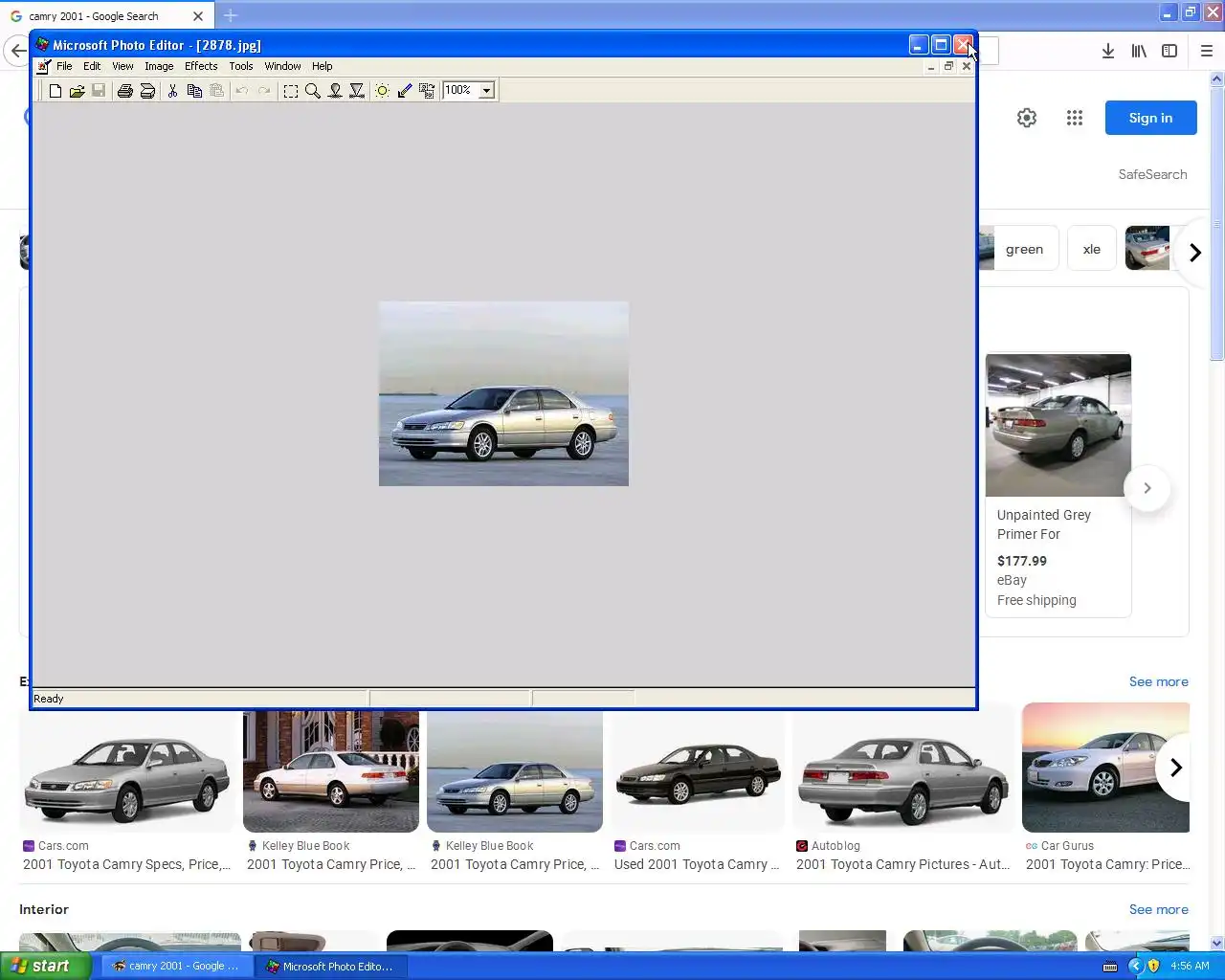Switch to camry 2001 Google taskbar button
This screenshot has width=1225, height=980.
176,966
